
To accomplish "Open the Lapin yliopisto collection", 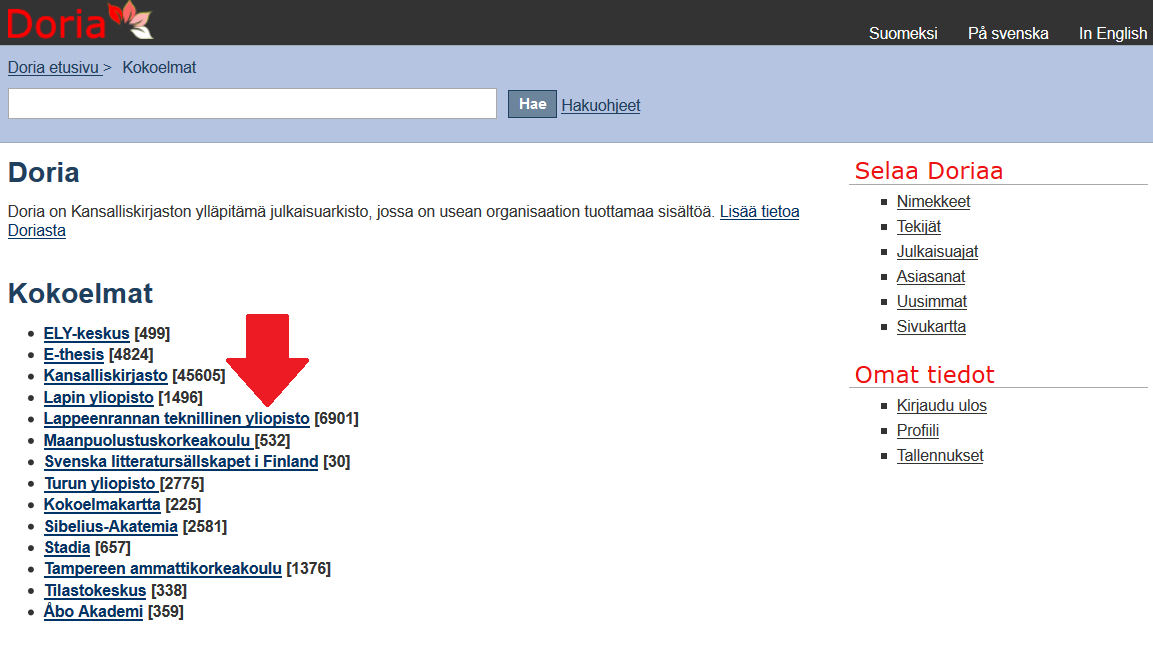I will [99, 398].
